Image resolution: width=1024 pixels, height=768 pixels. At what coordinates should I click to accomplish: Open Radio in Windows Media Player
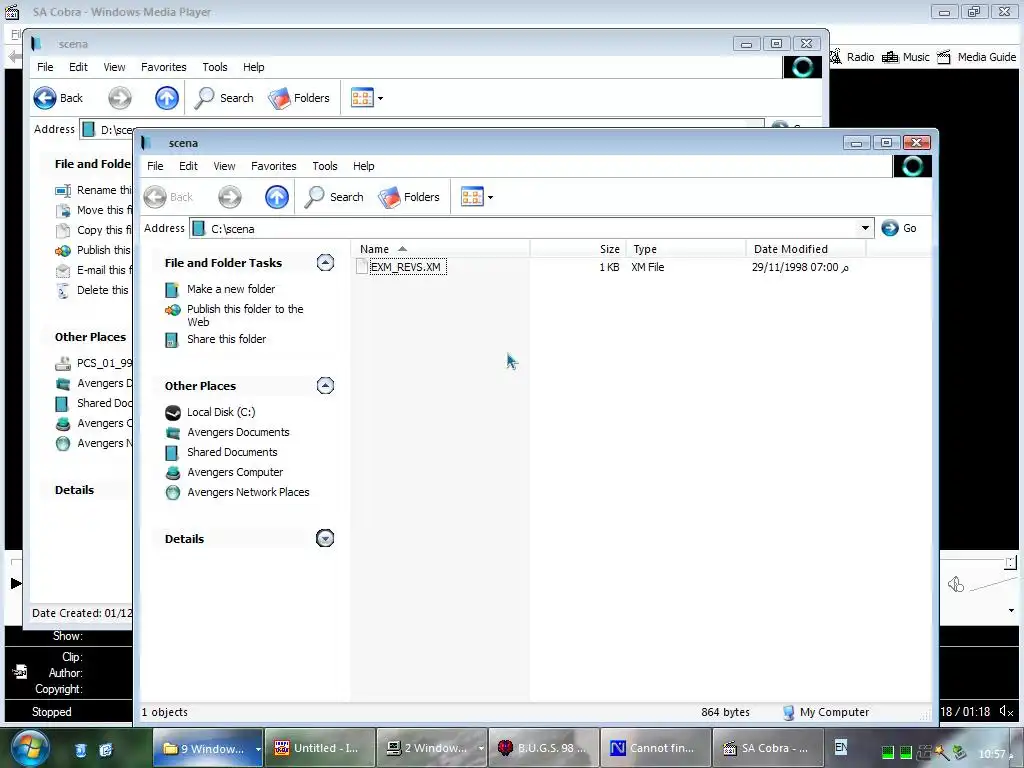(852, 57)
